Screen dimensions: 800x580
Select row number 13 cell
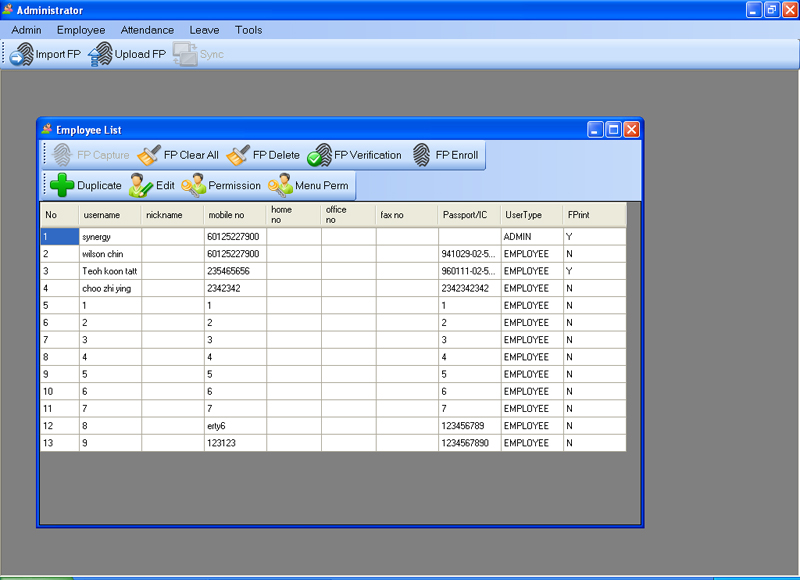pyautogui.click(x=60, y=443)
